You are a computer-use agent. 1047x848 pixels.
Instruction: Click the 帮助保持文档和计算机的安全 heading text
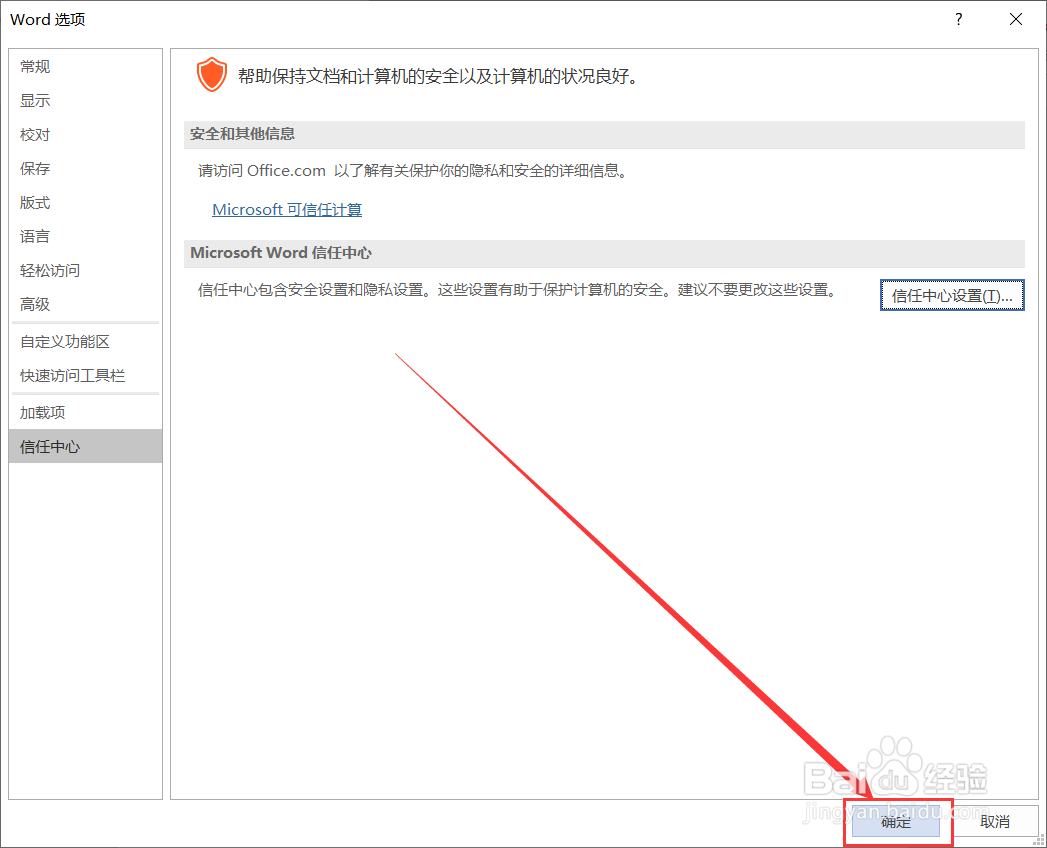pos(439,77)
